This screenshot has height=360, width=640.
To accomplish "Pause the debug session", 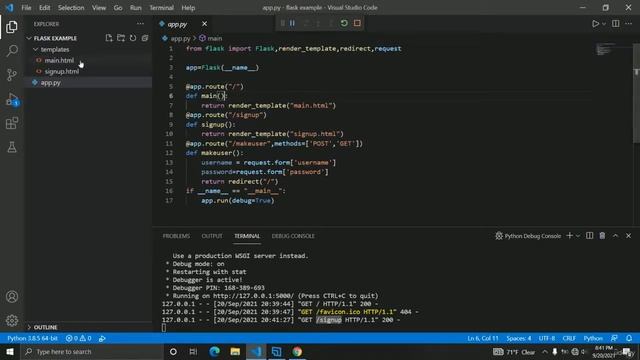I will point(292,23).
